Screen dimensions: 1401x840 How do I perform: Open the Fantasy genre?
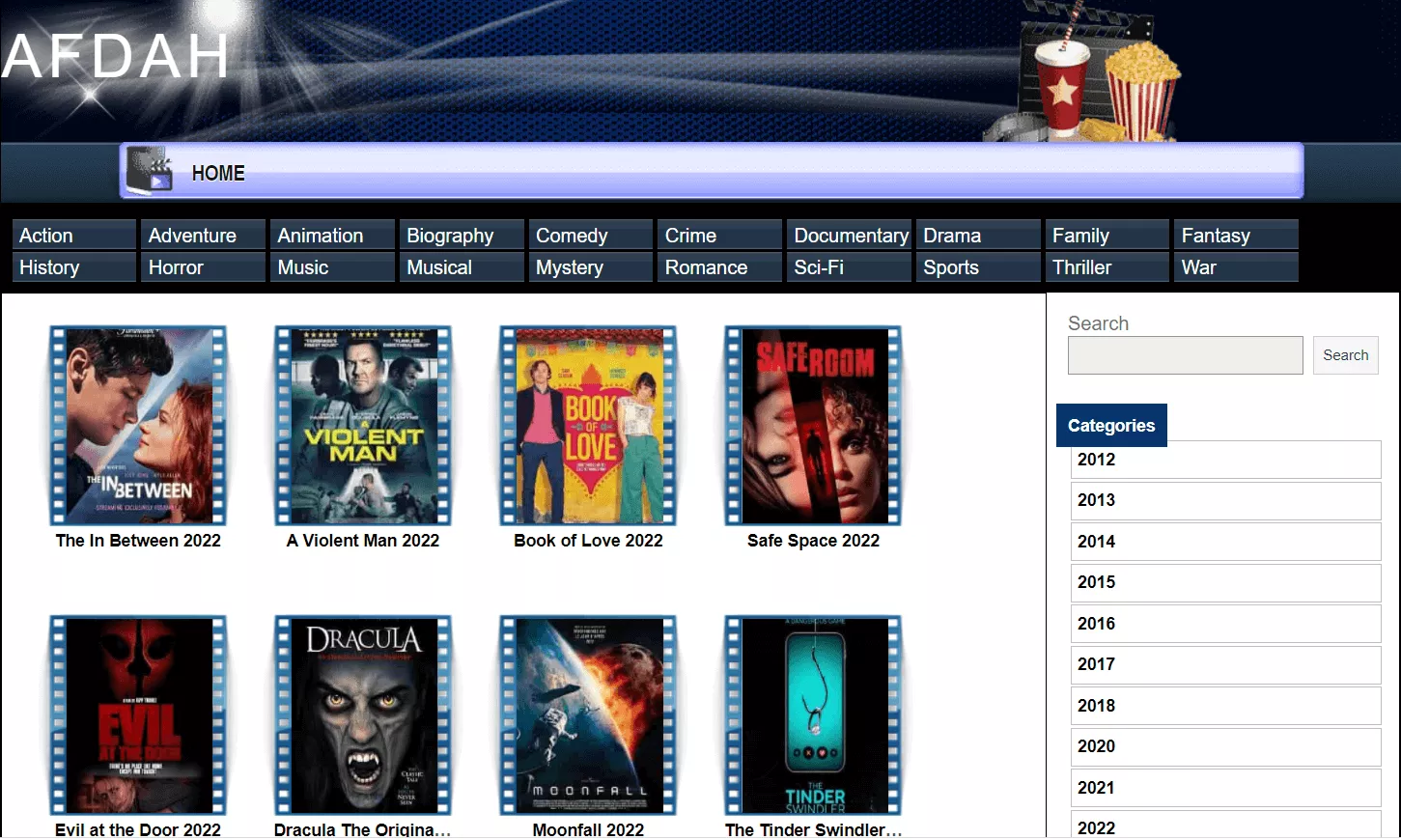[1237, 236]
